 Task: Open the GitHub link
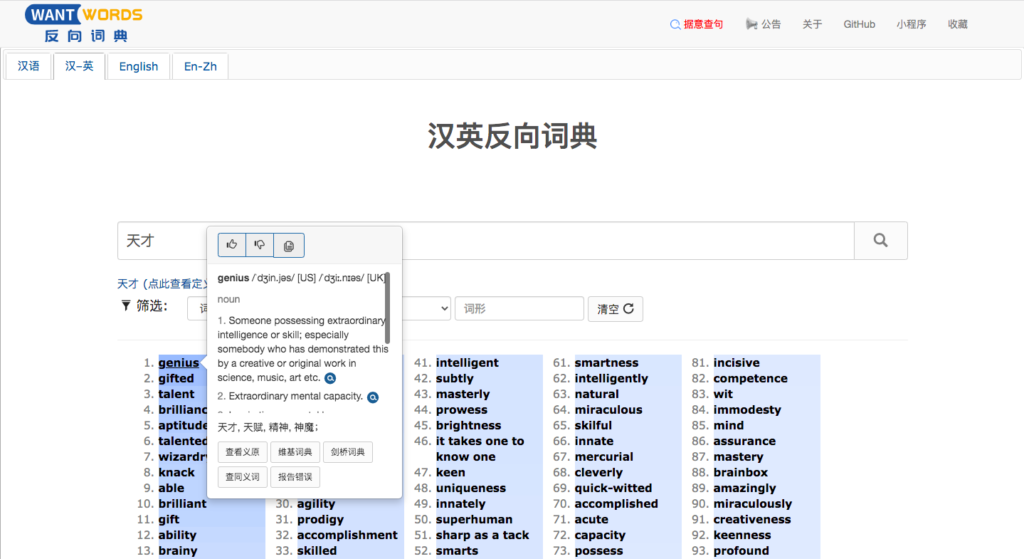tap(859, 24)
